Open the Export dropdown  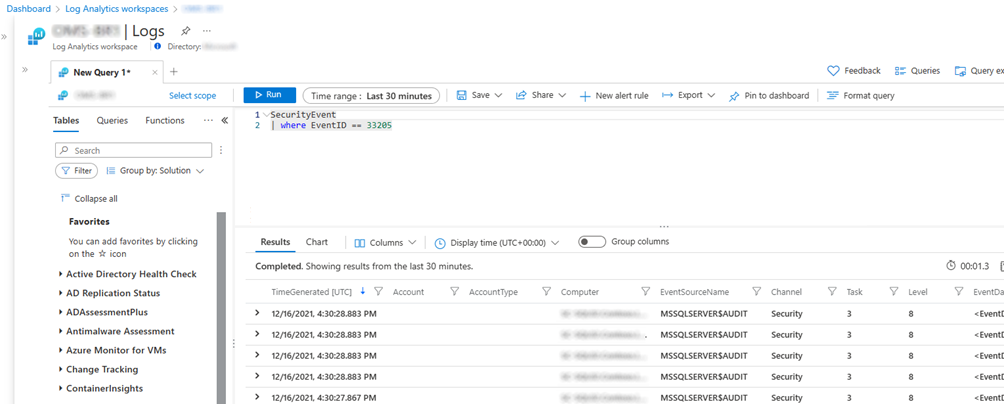tap(688, 95)
